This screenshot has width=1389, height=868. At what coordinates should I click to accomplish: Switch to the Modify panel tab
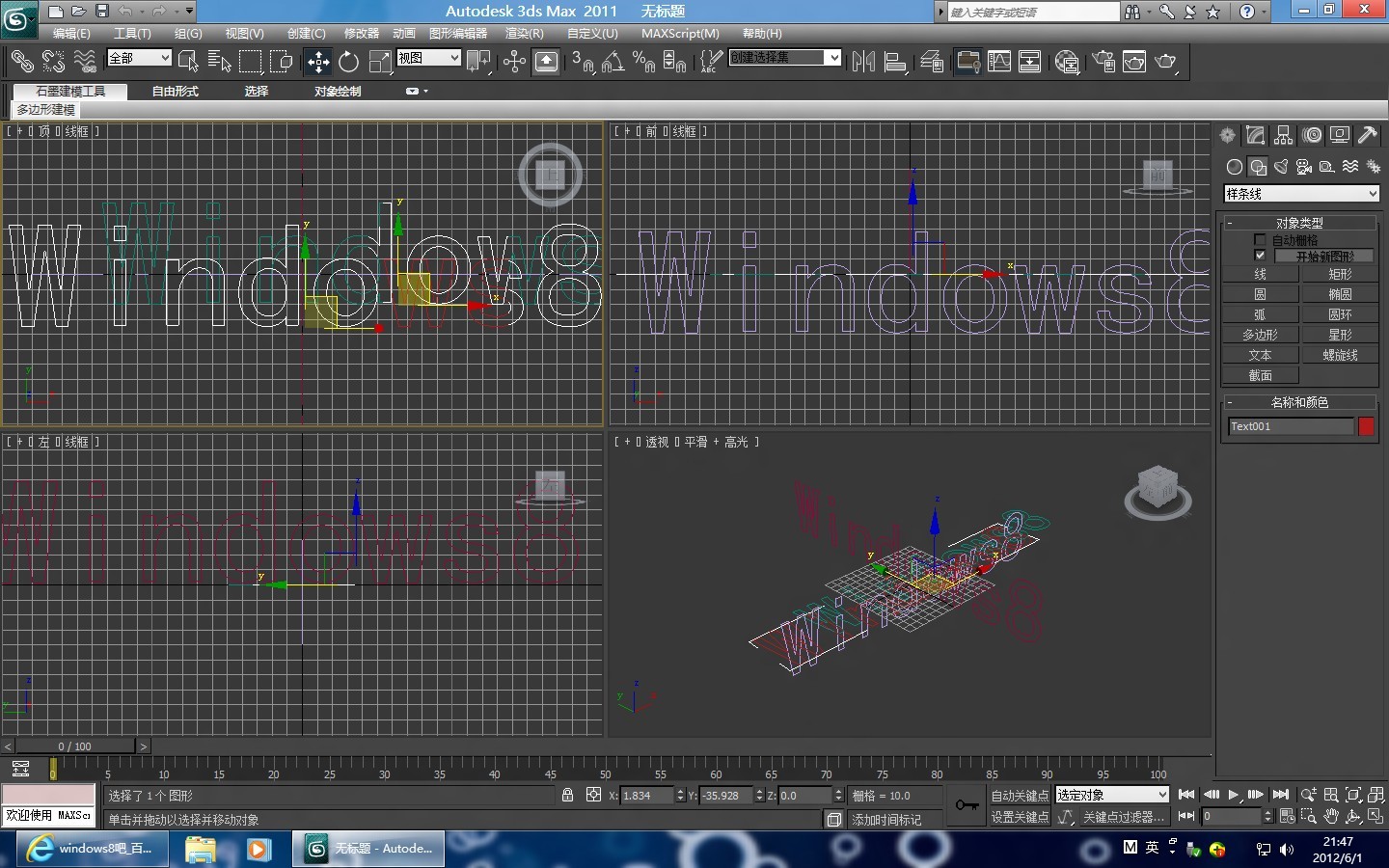1255,135
